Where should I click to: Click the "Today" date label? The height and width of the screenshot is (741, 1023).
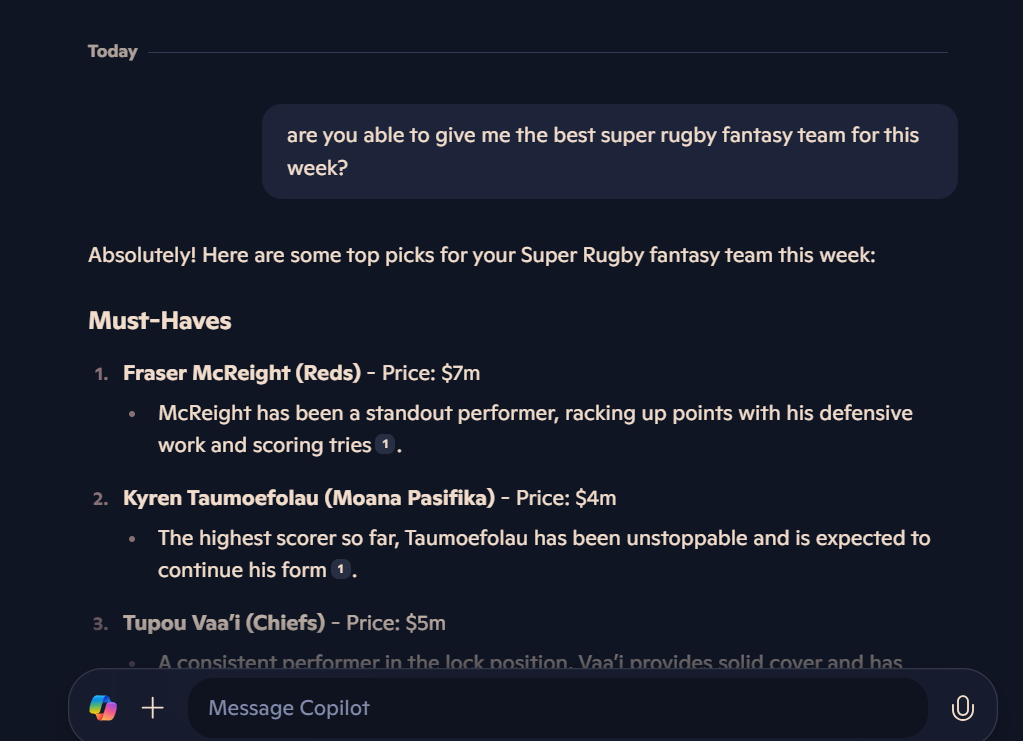112,52
